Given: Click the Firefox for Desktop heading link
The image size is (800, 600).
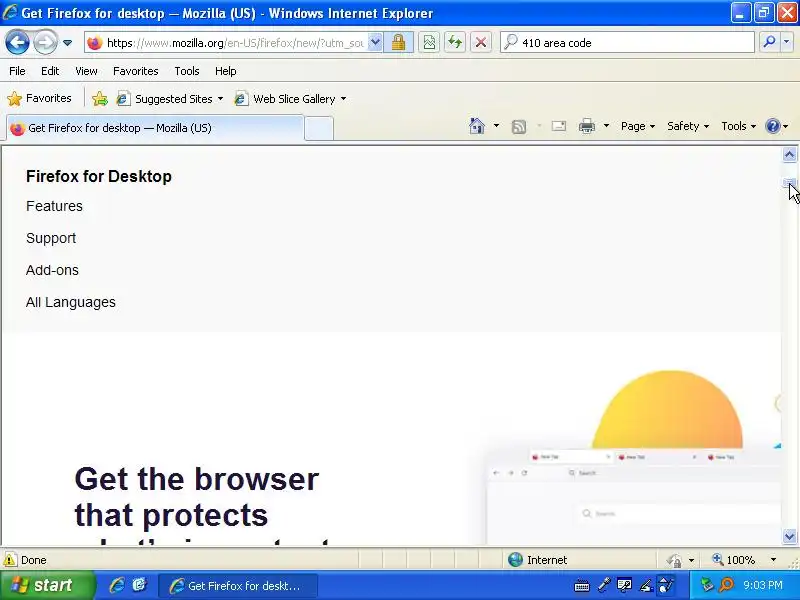Looking at the screenshot, I should tap(99, 177).
